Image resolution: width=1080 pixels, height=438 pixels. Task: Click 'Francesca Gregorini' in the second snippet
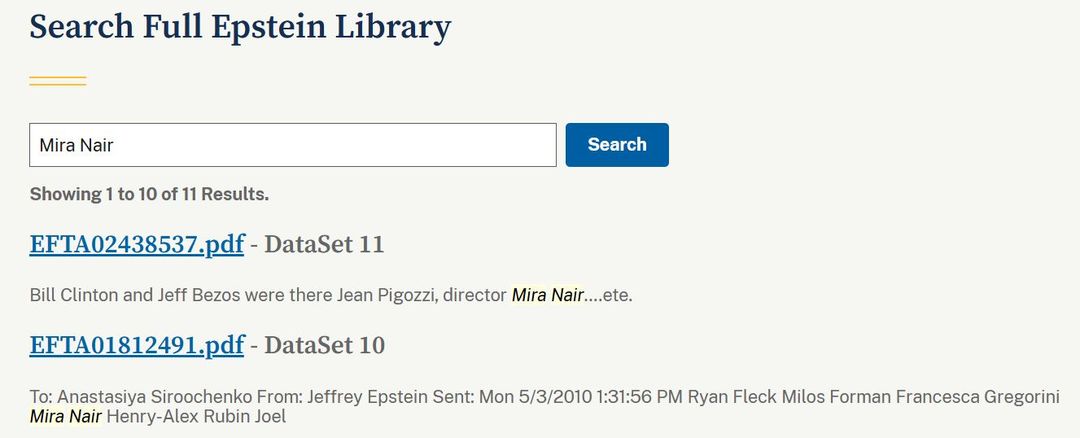977,397
